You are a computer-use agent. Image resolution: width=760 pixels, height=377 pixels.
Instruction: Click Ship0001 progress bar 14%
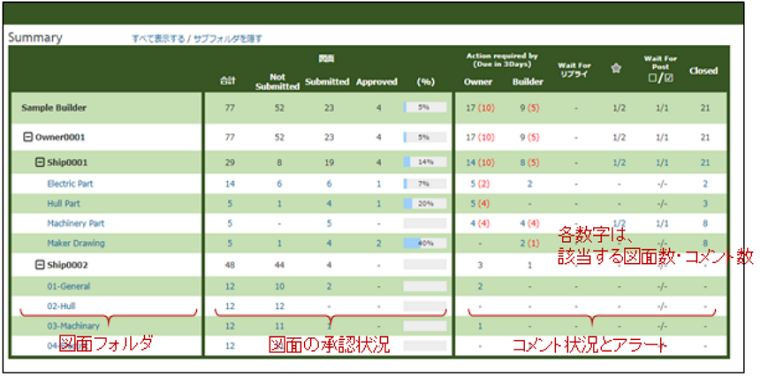[425, 162]
